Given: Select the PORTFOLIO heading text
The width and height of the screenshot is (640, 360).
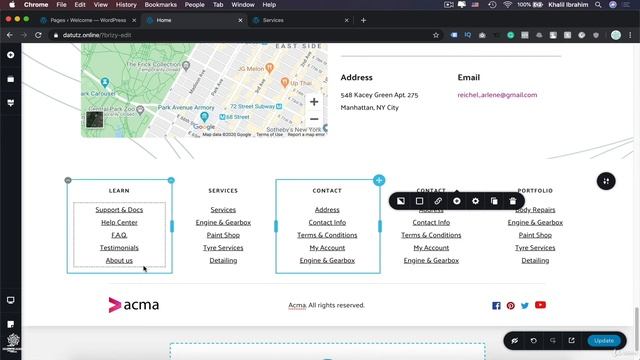Looking at the screenshot, I should tap(535, 191).
